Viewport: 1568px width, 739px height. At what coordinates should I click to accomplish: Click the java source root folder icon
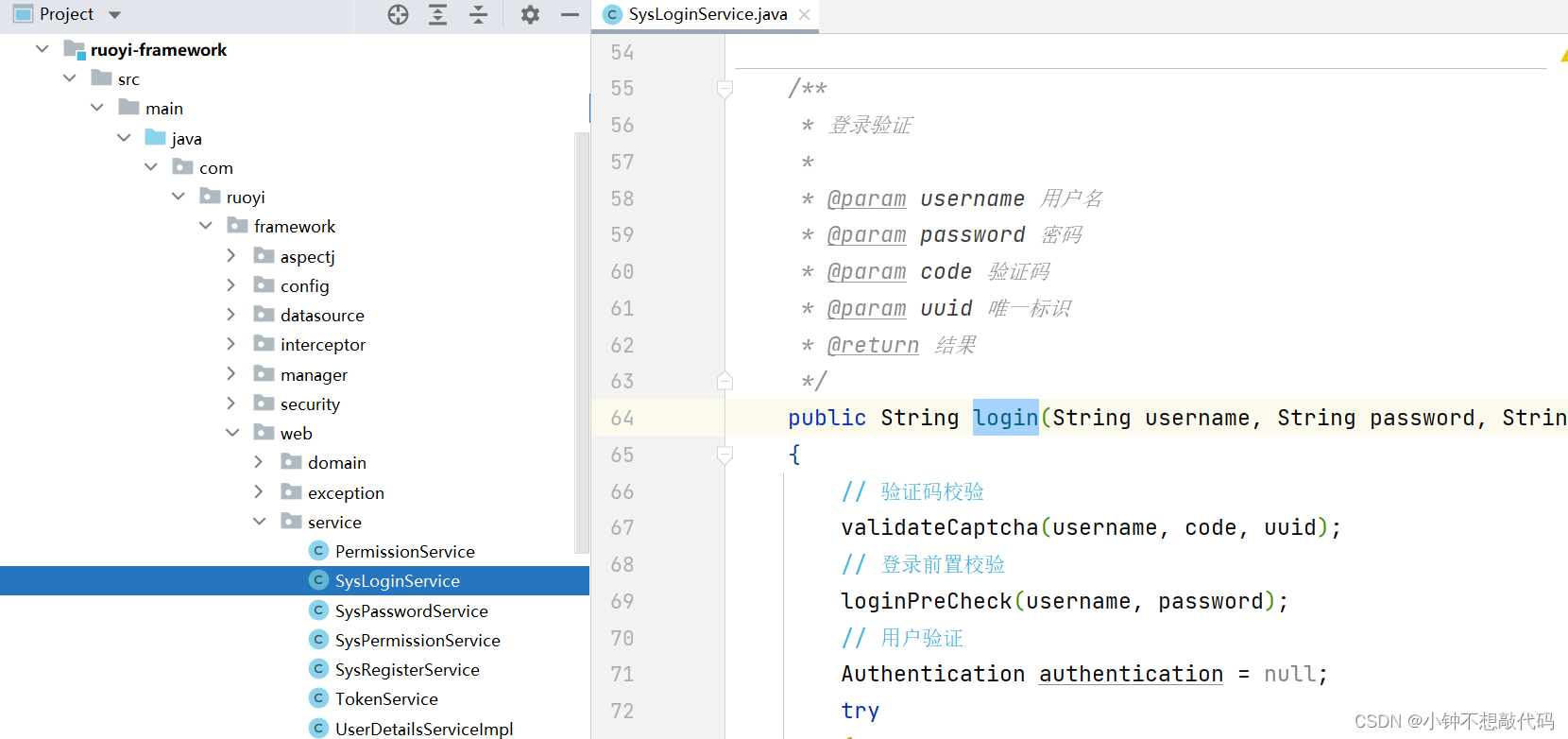[156, 138]
